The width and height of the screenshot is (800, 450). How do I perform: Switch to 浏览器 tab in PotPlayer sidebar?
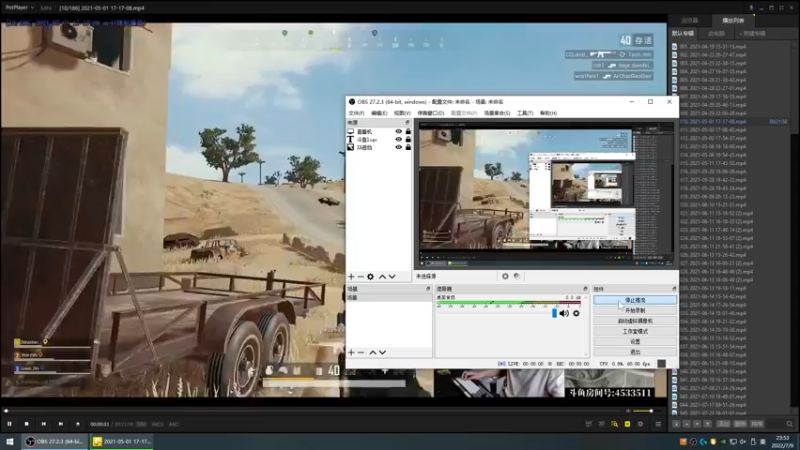[690, 20]
